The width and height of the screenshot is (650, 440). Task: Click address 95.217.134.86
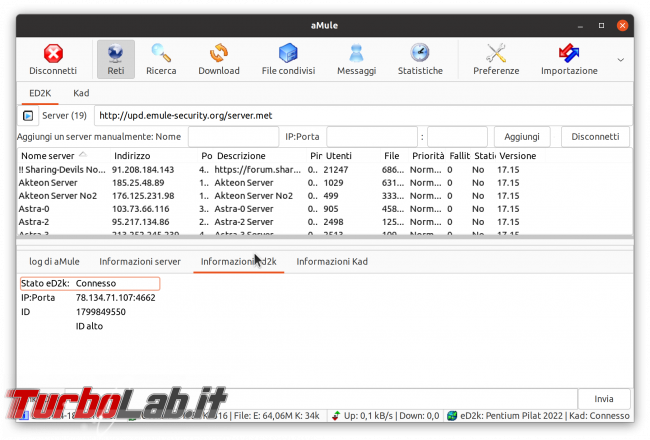click(x=141, y=222)
